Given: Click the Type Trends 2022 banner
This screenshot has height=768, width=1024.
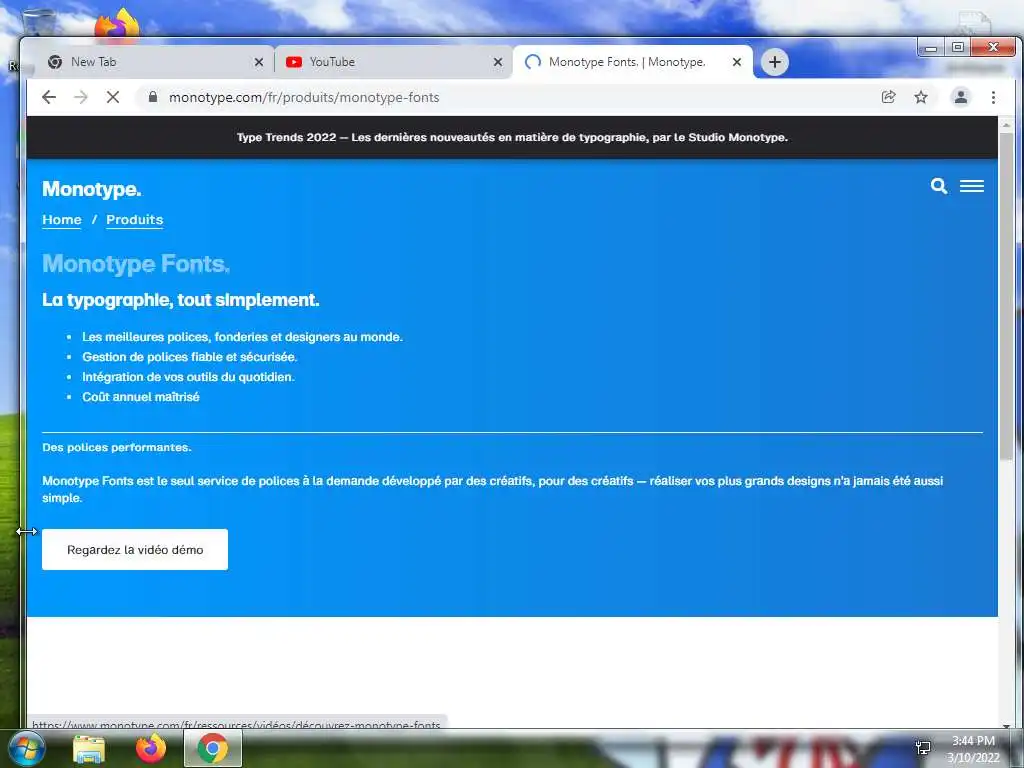Looking at the screenshot, I should (512, 137).
